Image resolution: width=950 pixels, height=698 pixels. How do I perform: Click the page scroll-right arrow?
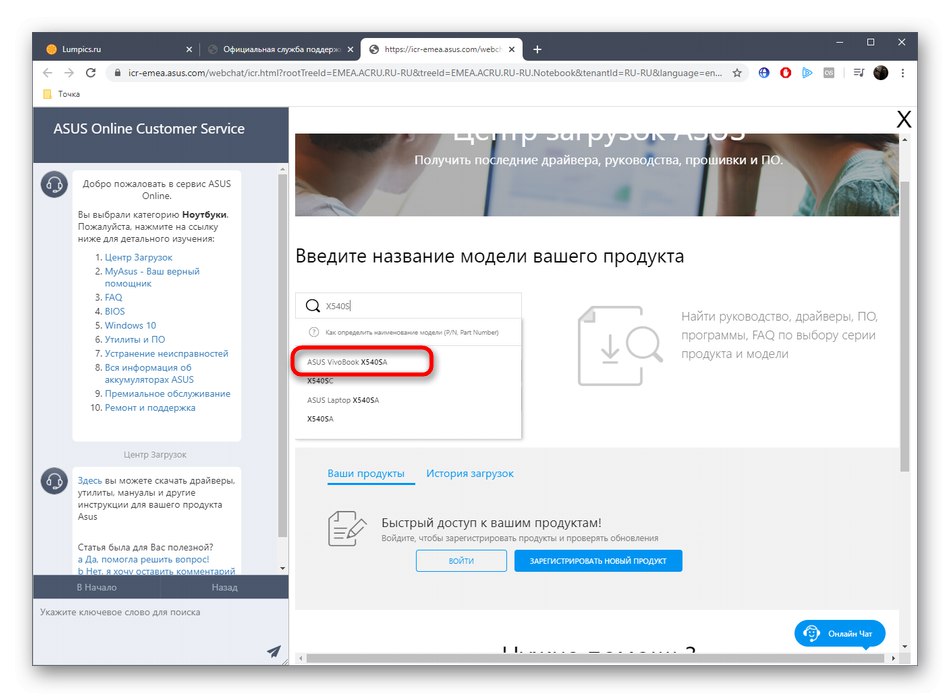tap(893, 658)
